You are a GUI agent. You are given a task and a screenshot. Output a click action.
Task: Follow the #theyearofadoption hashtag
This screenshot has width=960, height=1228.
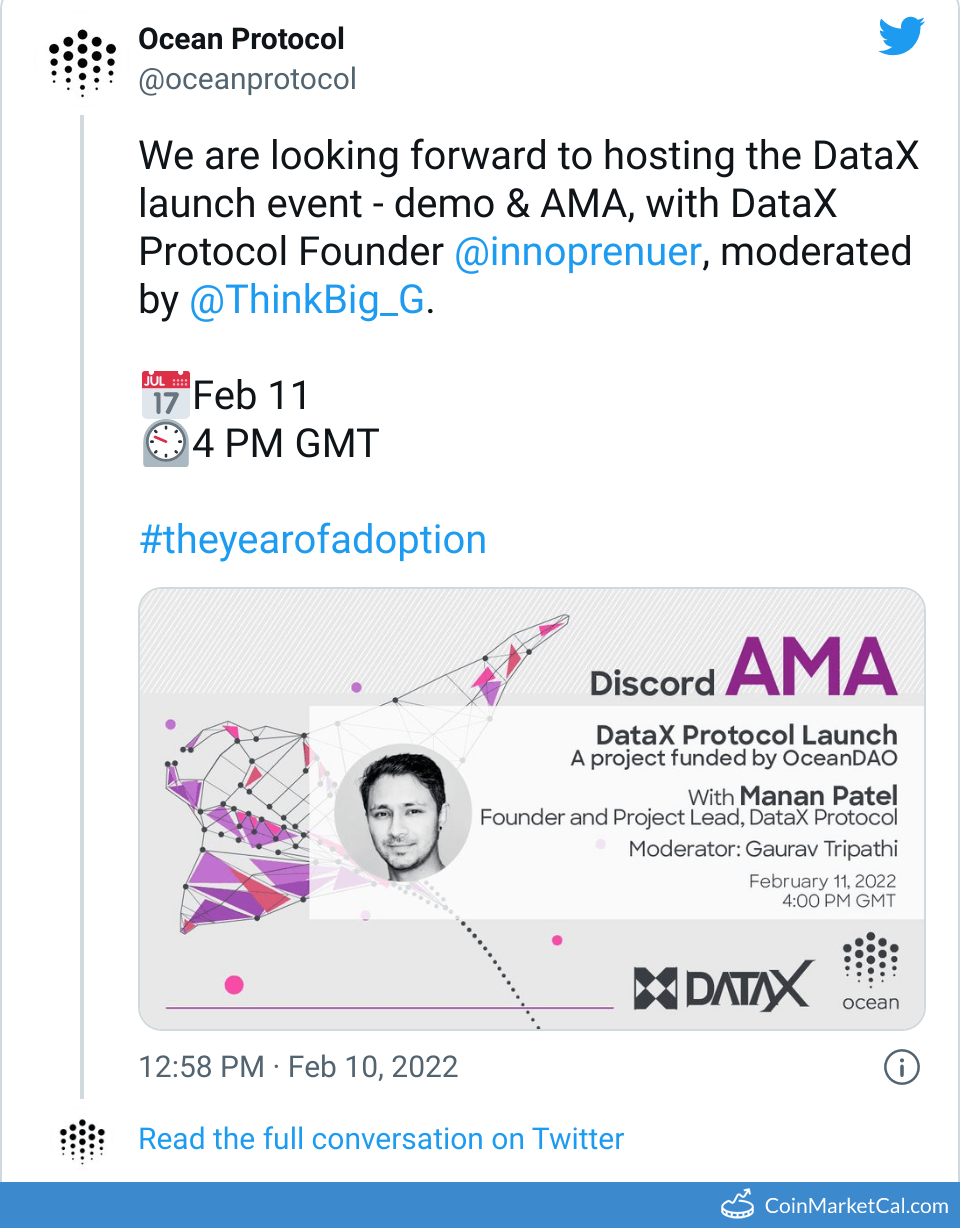pyautogui.click(x=312, y=540)
